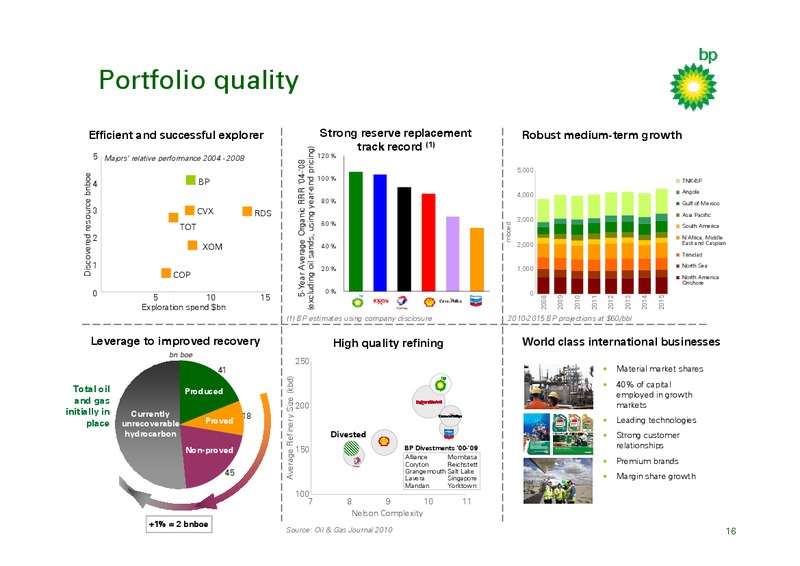Click the BP bubble in refining chart

coord(441,384)
